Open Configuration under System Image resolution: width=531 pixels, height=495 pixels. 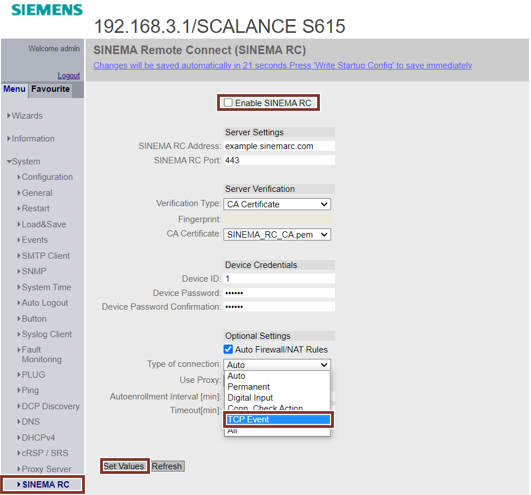pos(45,177)
